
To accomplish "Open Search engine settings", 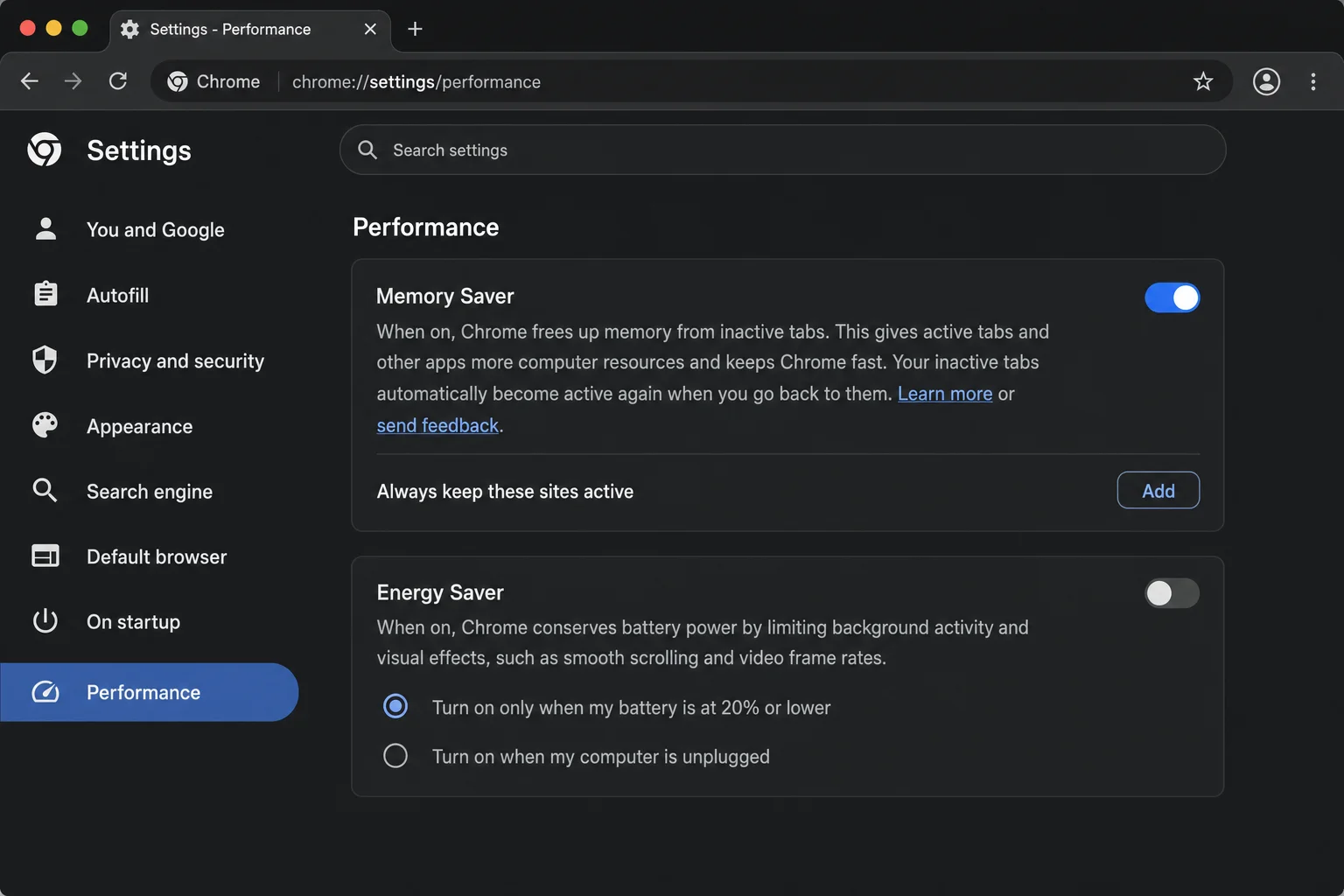I will pos(149,491).
